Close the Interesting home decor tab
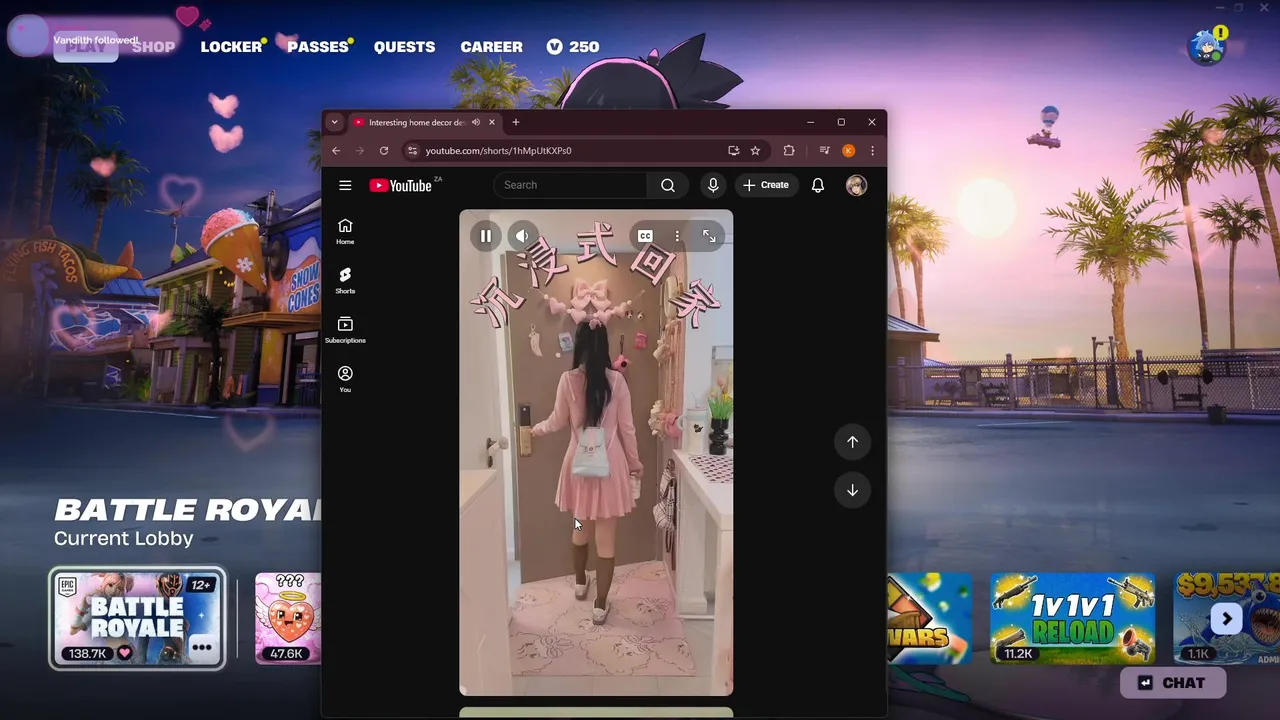The height and width of the screenshot is (720, 1280). 491,122
